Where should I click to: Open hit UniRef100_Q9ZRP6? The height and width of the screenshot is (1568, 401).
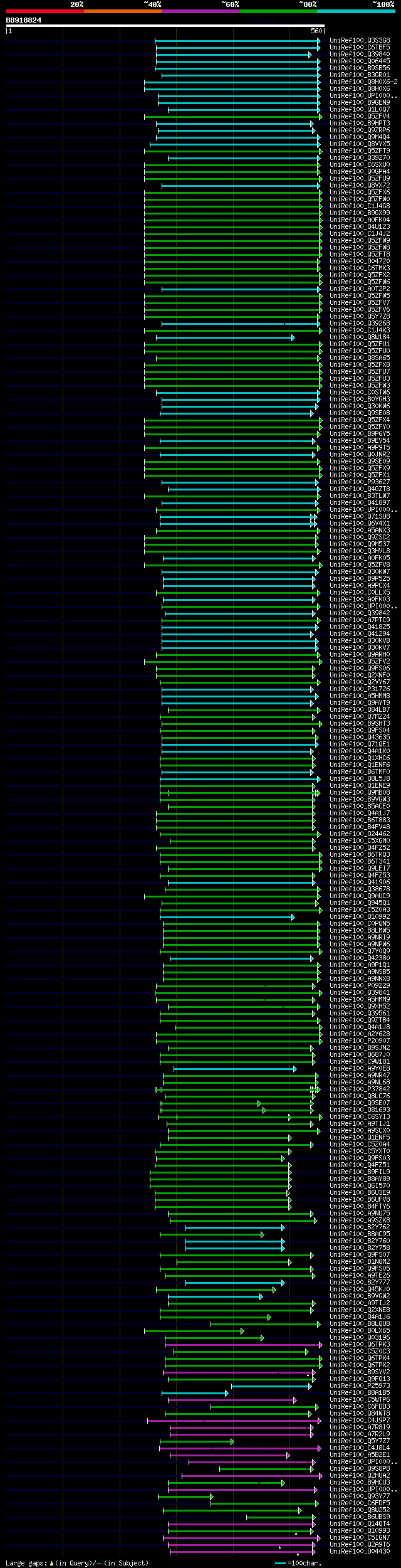coord(360,130)
